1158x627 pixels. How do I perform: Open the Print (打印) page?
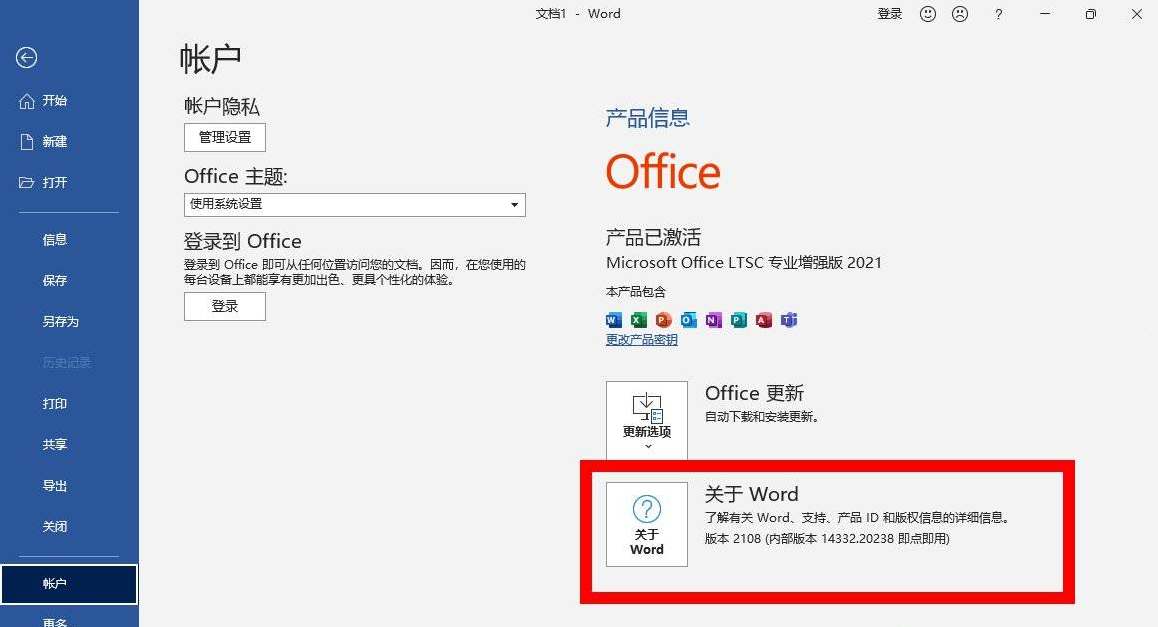pyautogui.click(x=54, y=404)
